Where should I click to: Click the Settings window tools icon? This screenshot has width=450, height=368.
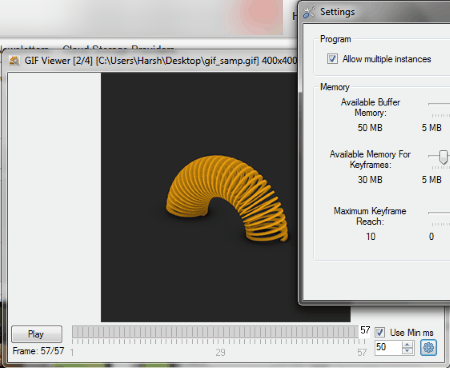tap(309, 12)
